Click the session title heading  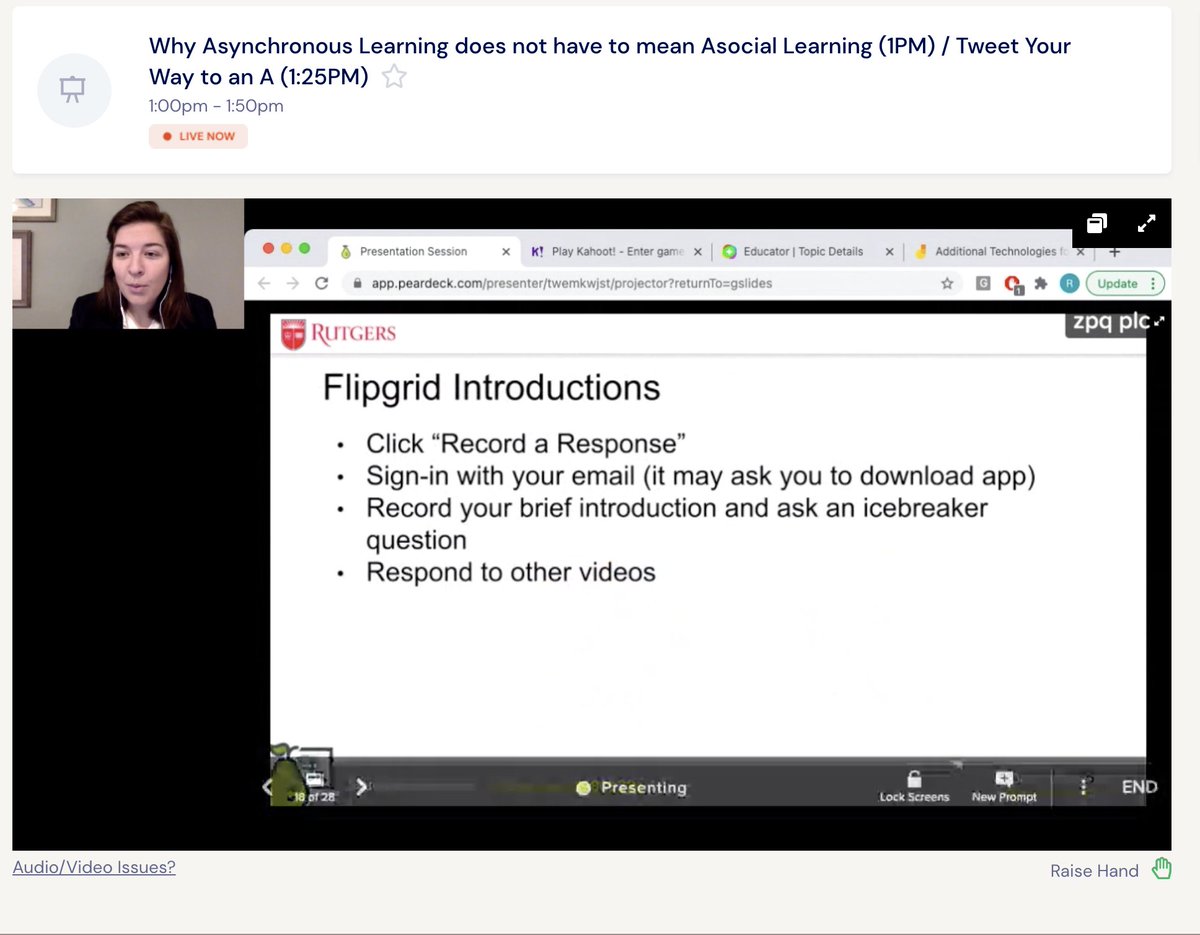[610, 61]
